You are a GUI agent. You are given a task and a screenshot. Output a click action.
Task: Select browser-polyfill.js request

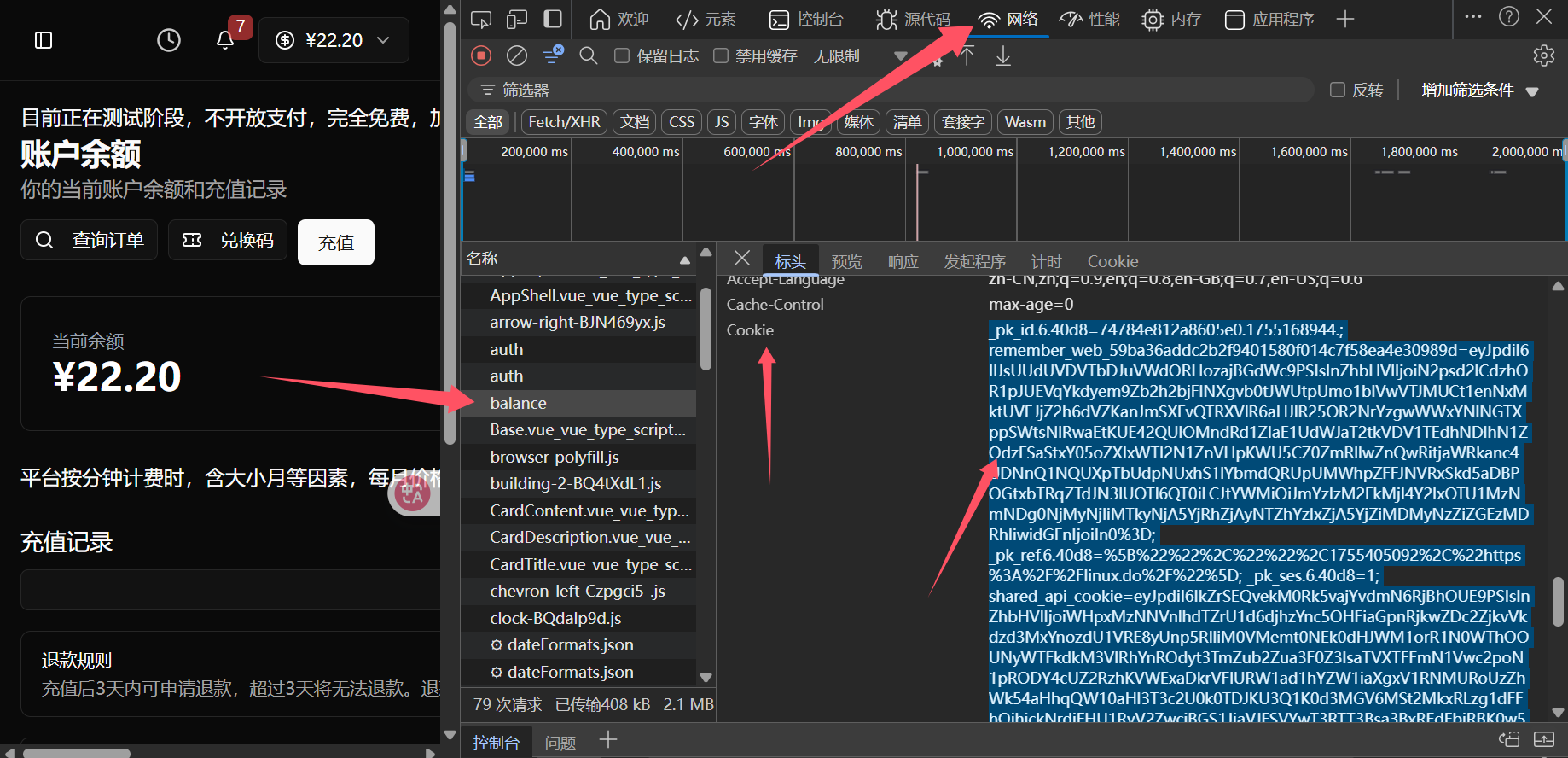(x=578, y=457)
